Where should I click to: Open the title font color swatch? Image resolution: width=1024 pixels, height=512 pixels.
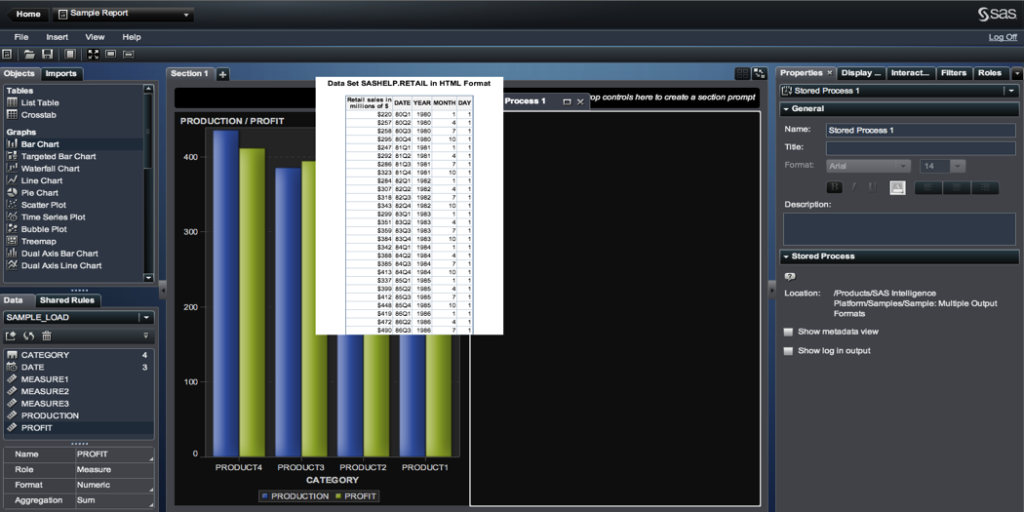click(x=897, y=188)
